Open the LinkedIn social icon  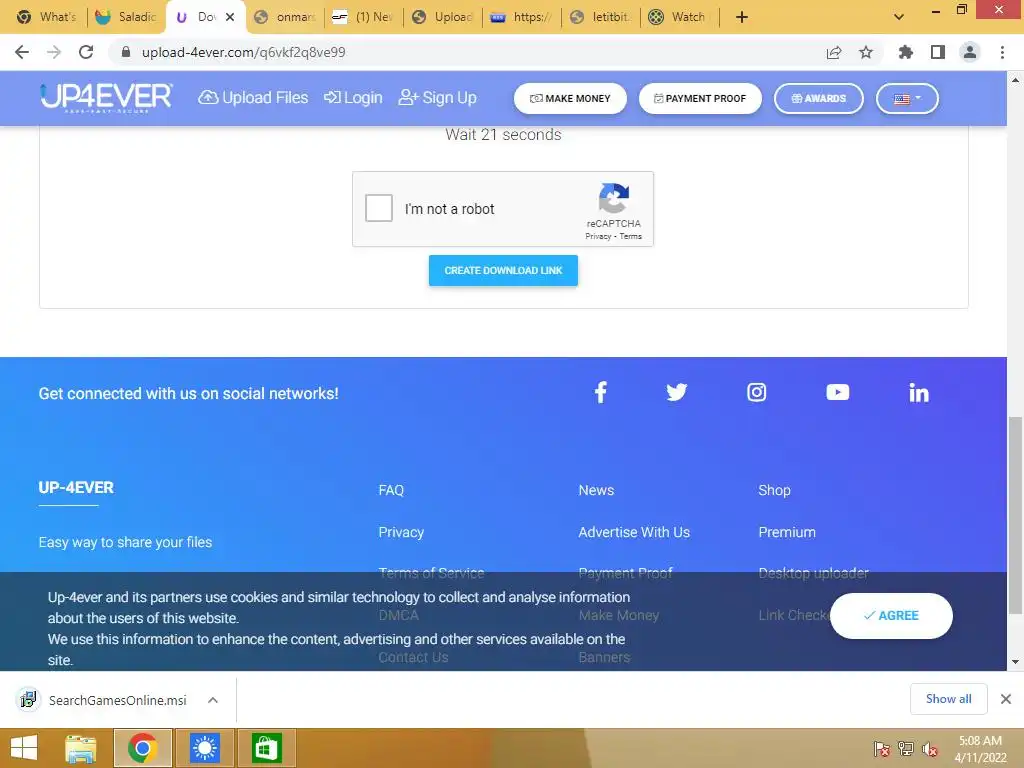coord(919,392)
